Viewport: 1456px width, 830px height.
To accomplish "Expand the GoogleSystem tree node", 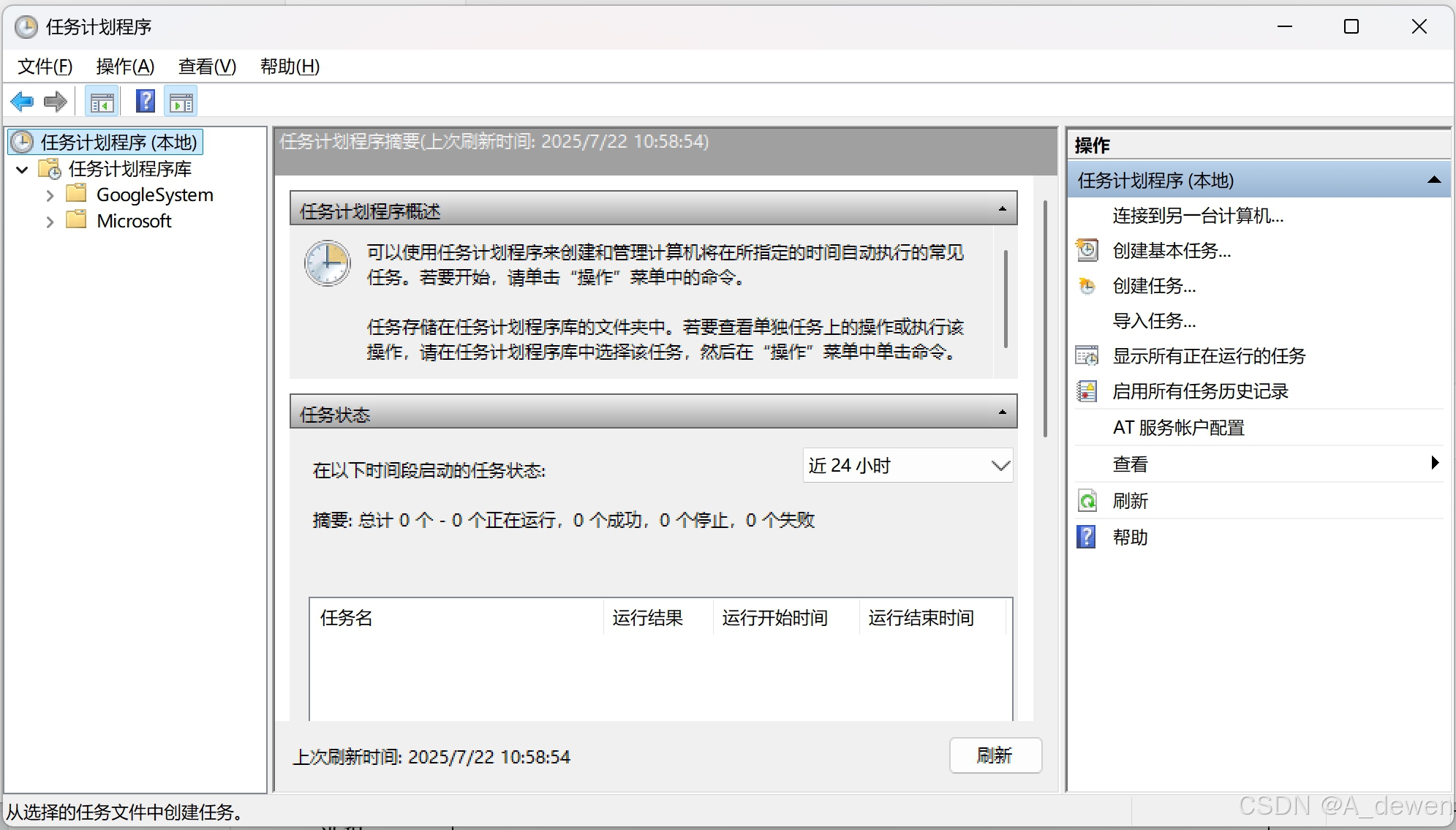I will [50, 196].
